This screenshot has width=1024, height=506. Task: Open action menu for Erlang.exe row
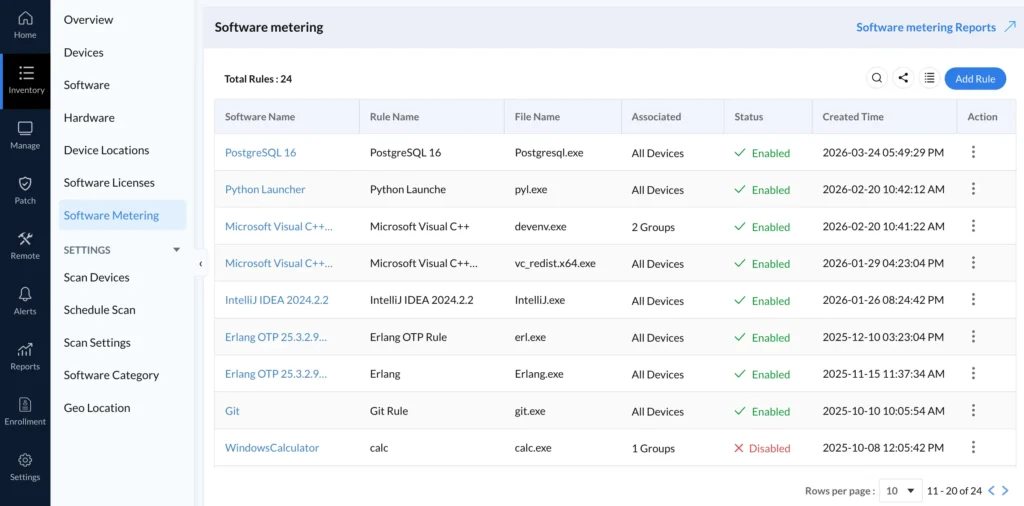973,373
